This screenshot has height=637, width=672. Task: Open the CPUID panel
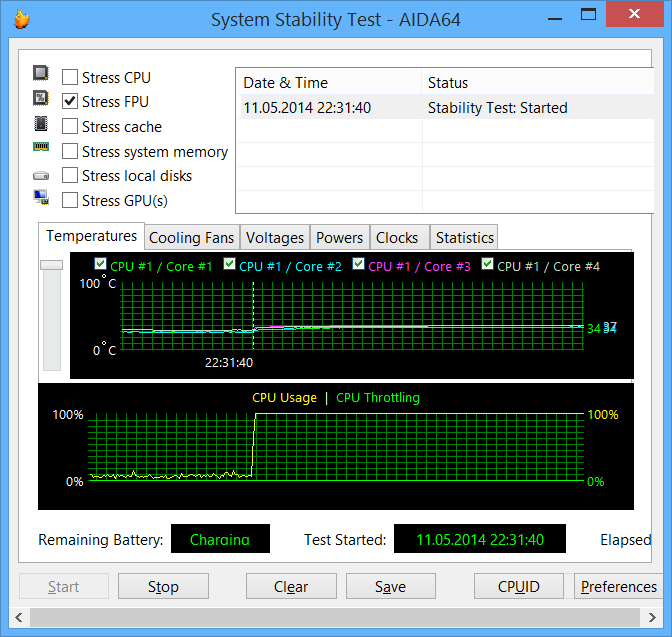click(519, 586)
